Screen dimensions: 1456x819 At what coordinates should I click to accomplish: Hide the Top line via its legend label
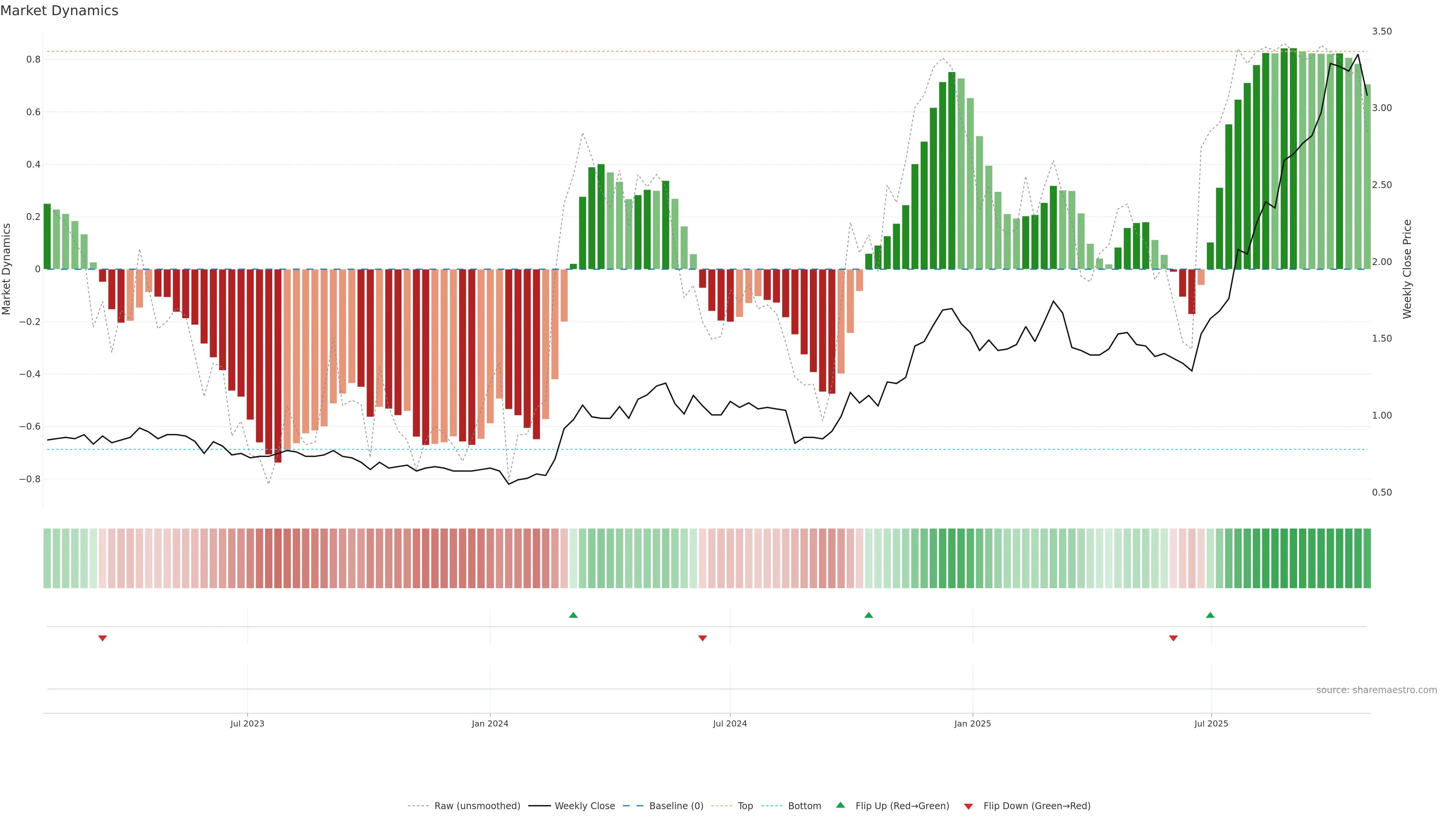(x=745, y=806)
